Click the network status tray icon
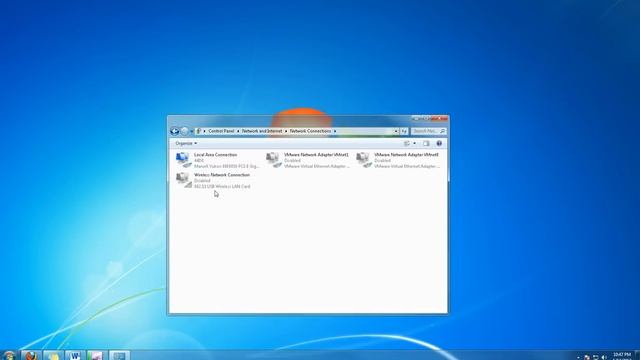Screen dimensions: 640x360 [x=596, y=357]
